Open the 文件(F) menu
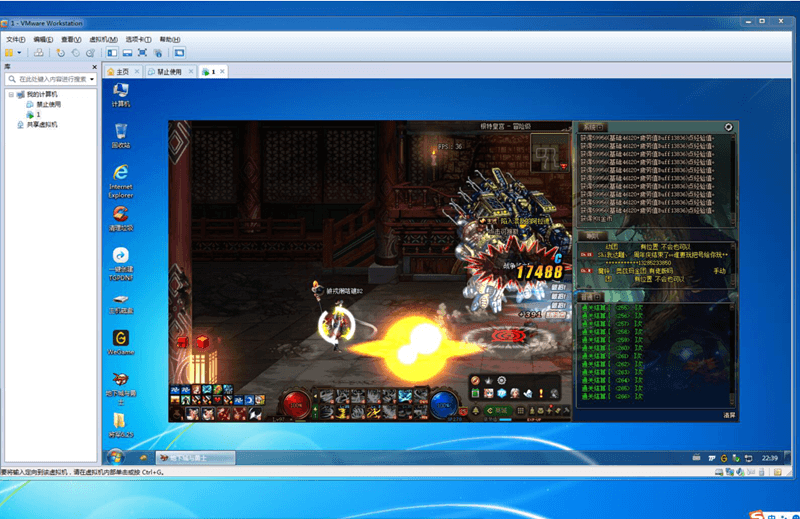 [16, 39]
